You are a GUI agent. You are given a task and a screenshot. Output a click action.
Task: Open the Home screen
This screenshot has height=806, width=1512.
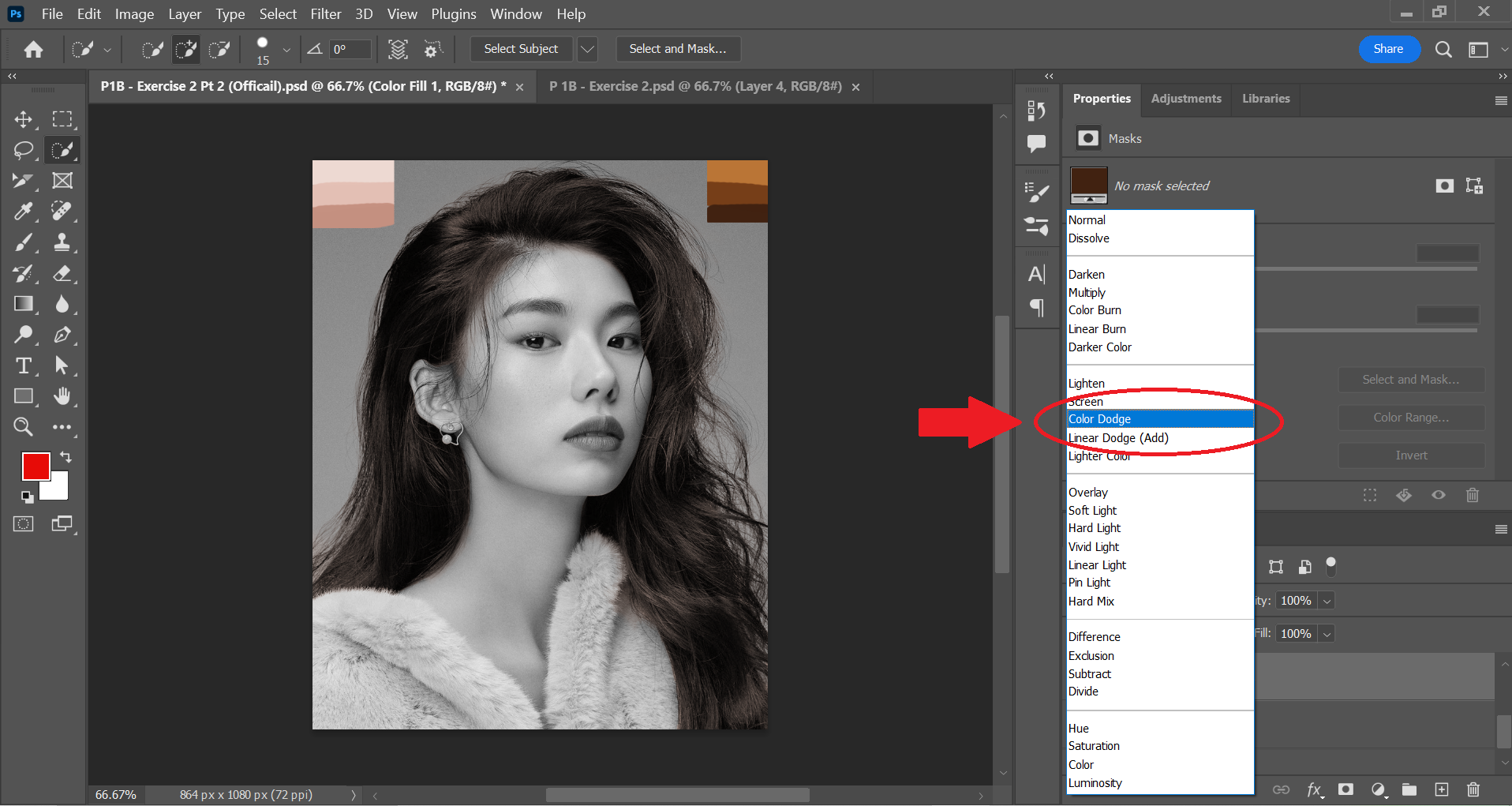(33, 50)
